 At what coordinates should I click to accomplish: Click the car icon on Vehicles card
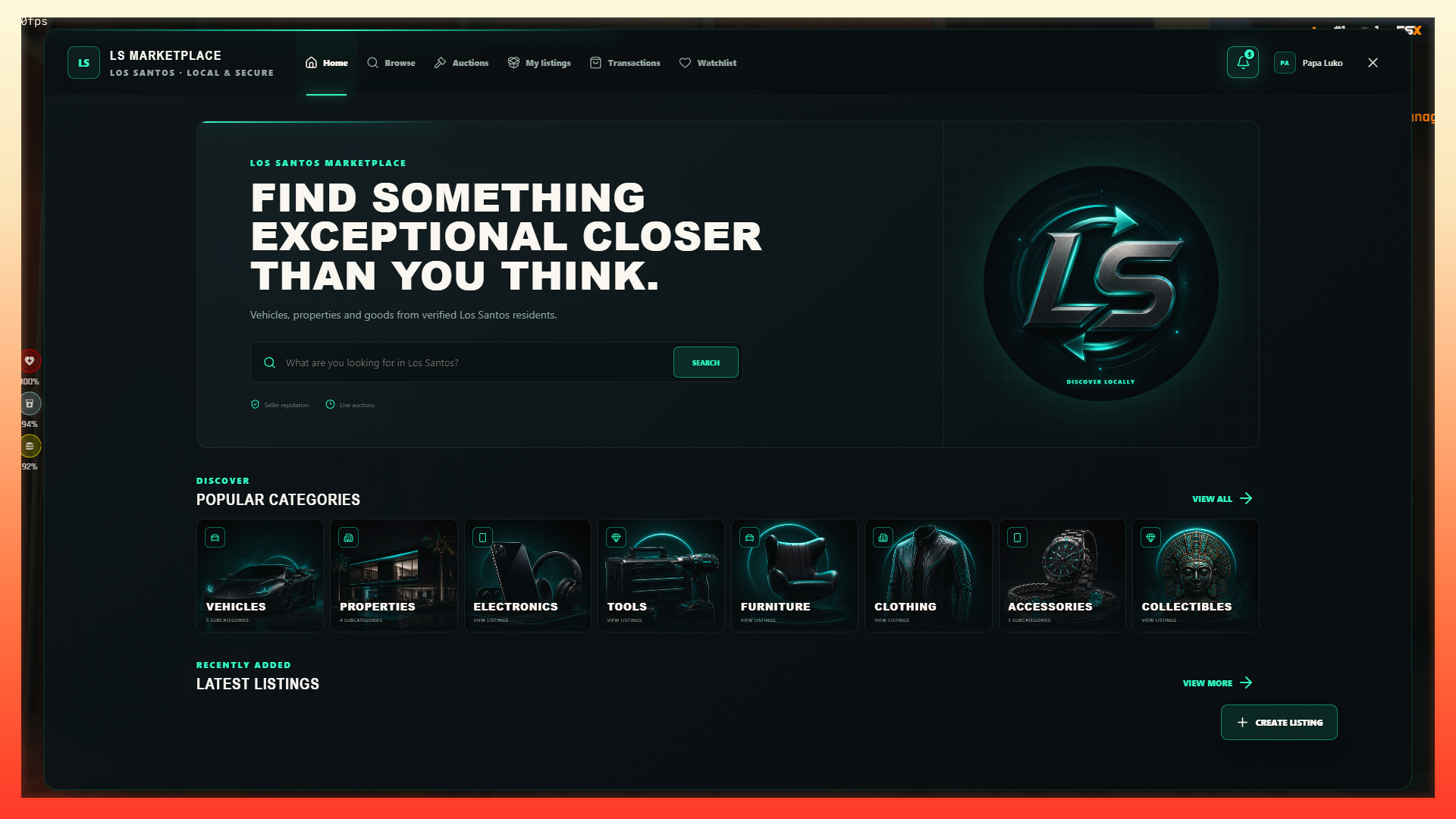tap(215, 538)
